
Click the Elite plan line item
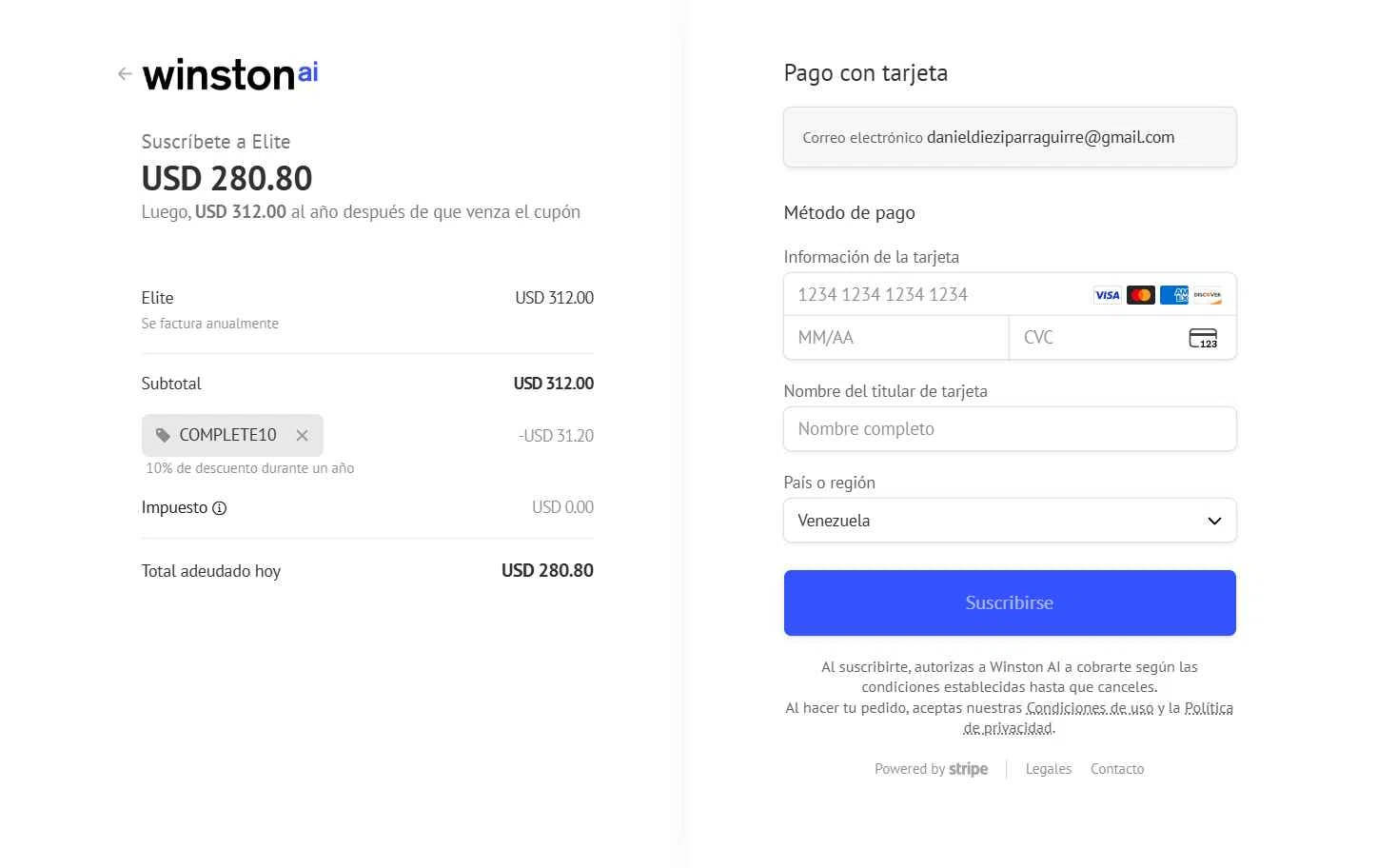point(367,309)
